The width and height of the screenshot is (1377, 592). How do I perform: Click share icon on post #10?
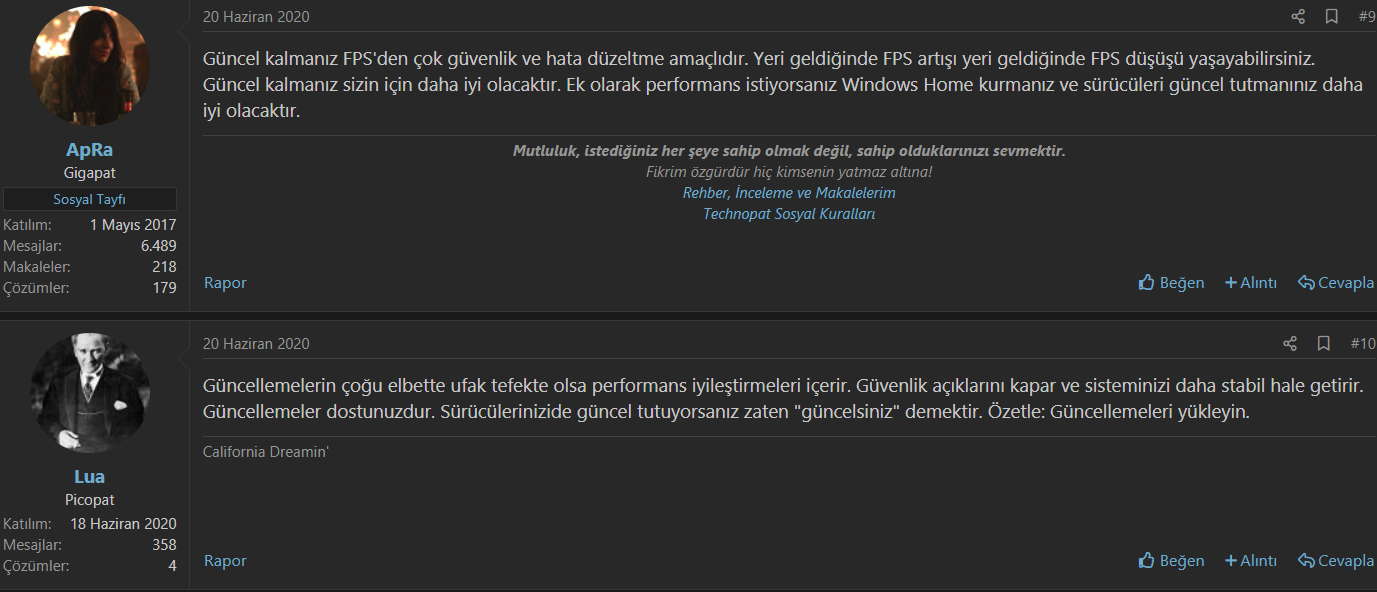tap(1290, 343)
